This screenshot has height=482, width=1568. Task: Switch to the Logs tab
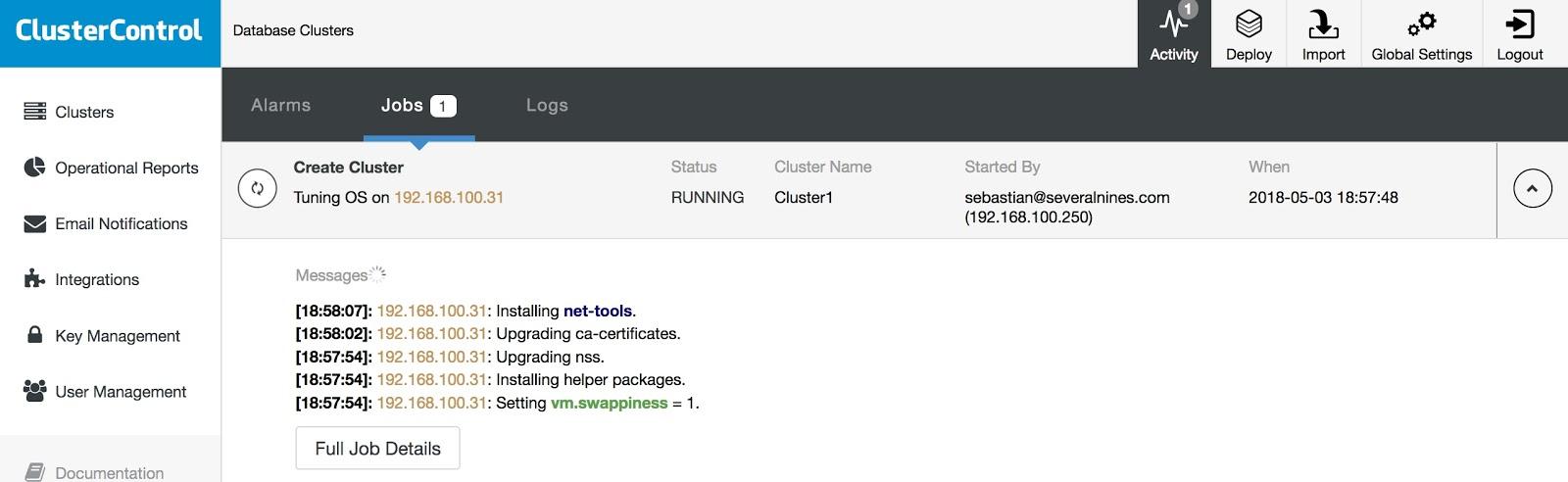547,105
